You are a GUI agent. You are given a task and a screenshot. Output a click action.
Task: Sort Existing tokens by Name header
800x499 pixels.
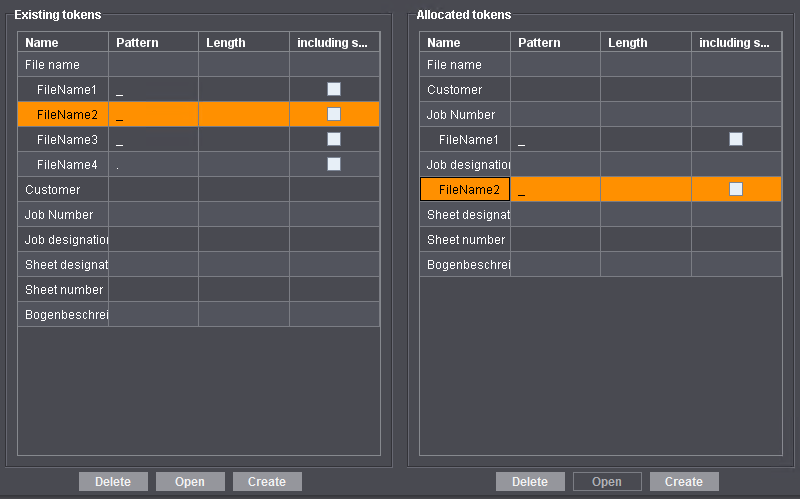click(x=63, y=42)
